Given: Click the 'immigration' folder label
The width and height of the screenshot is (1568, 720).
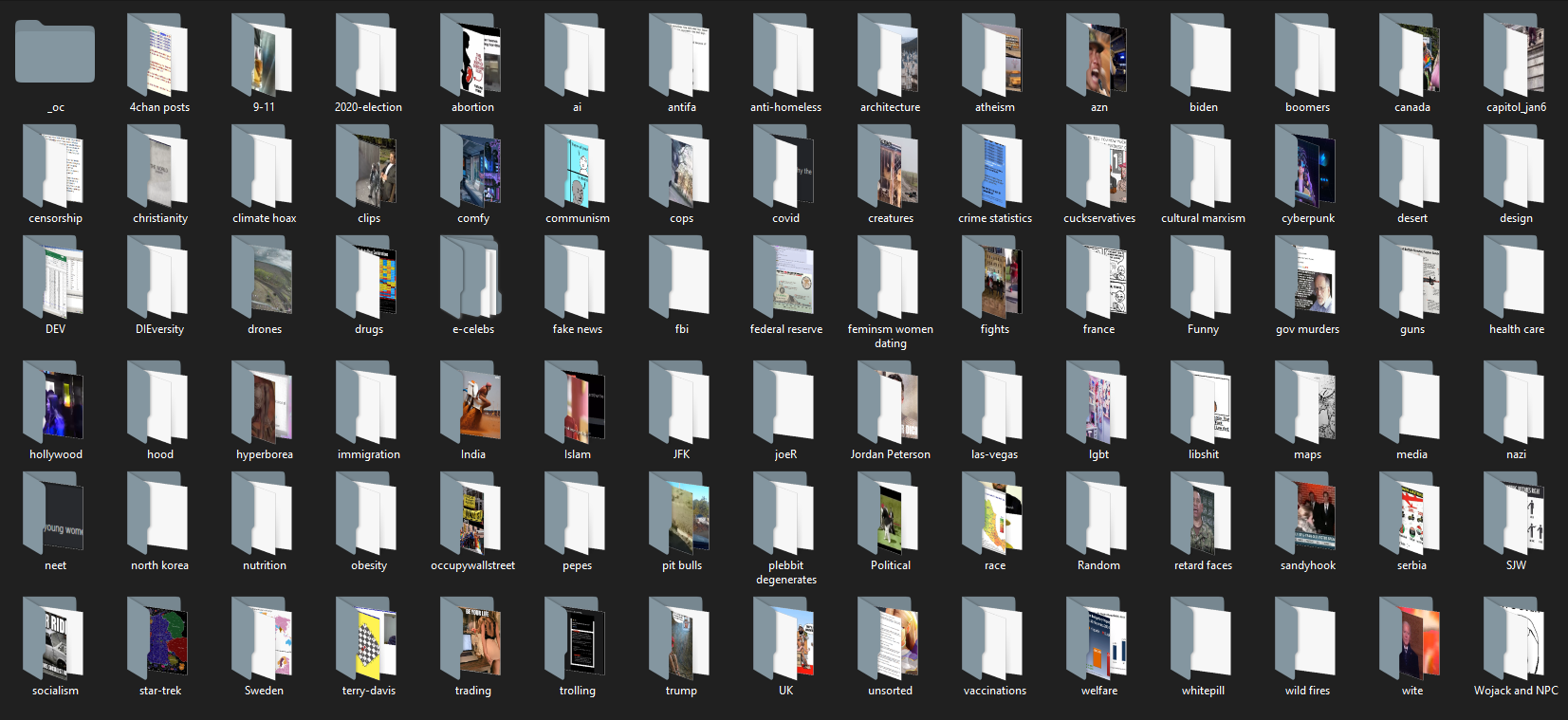Looking at the screenshot, I should tap(369, 454).
